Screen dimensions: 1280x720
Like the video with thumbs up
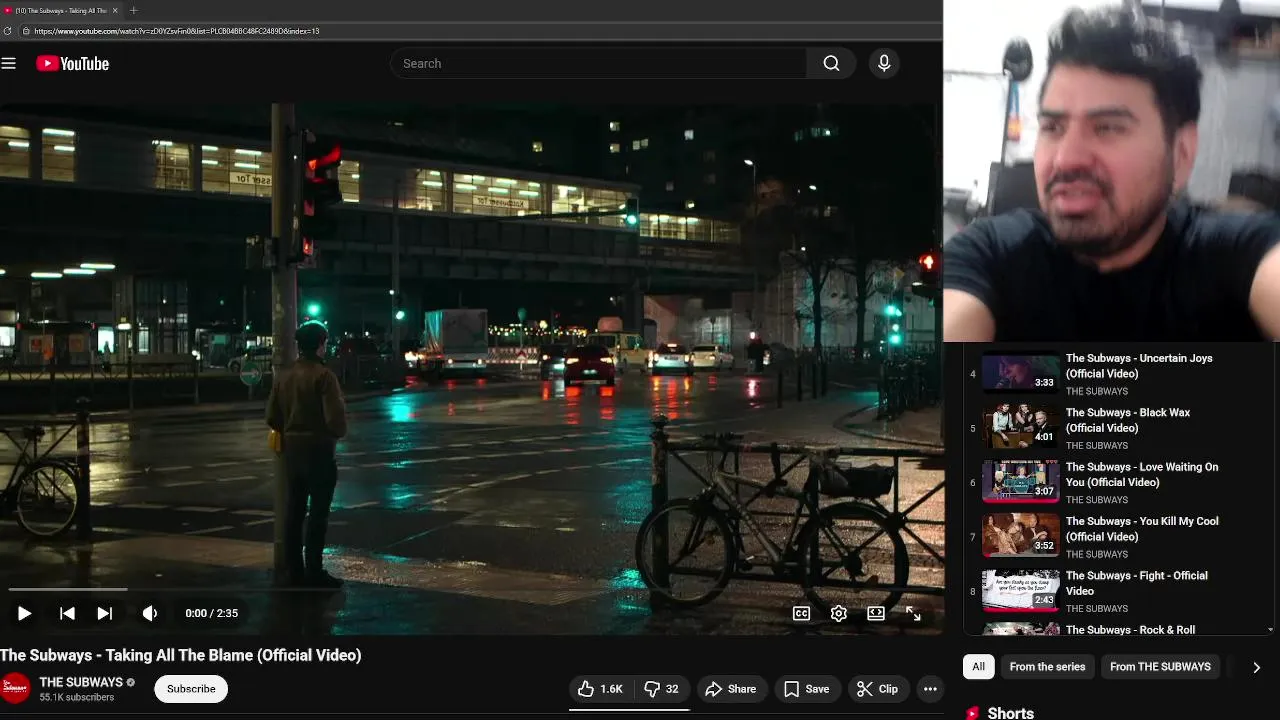[600, 689]
